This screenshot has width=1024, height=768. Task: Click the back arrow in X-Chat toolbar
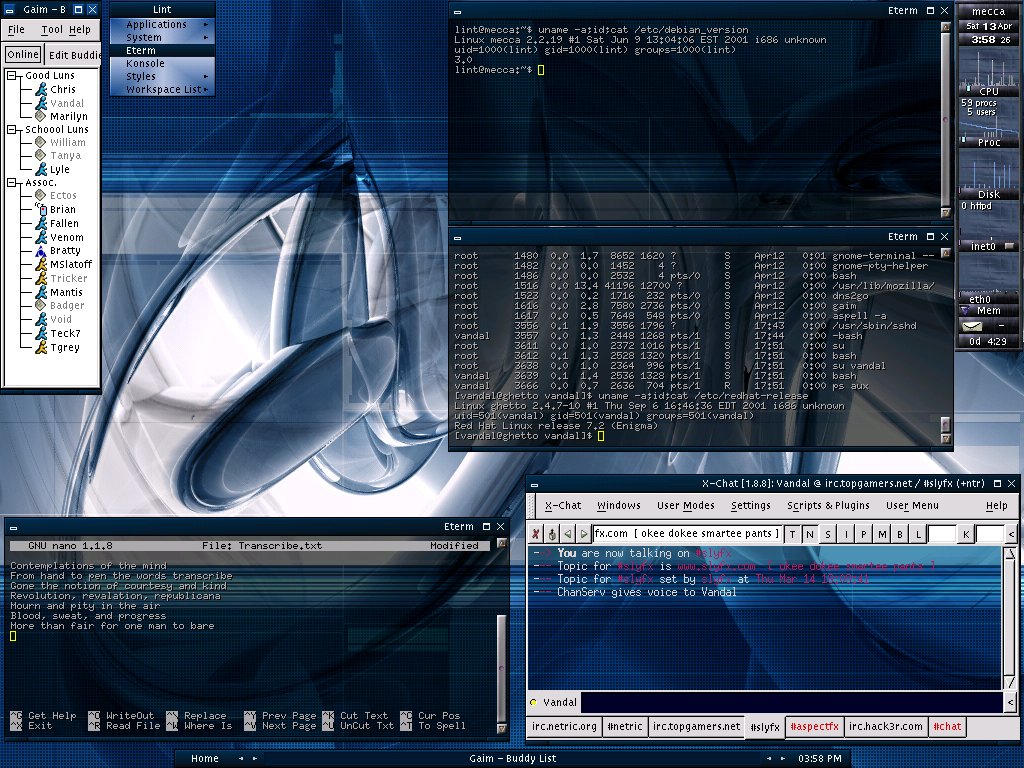568,533
